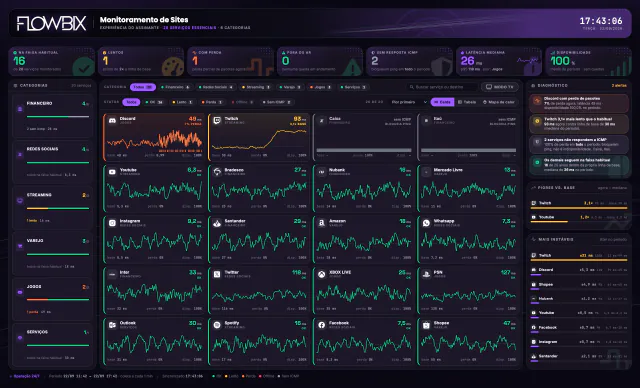
Task: Click the 17:43:06 clock in the header
Action: coord(601,21)
